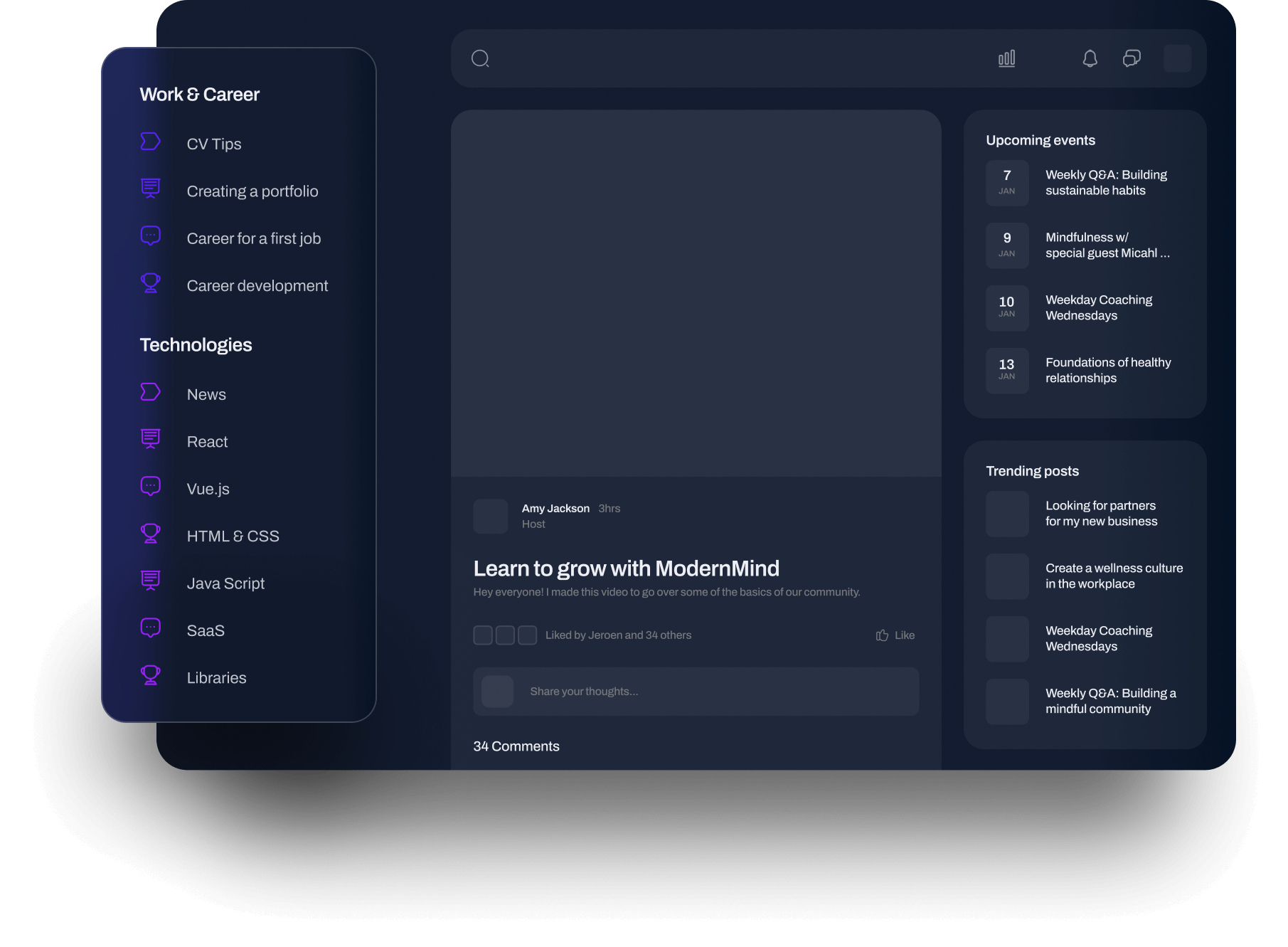Click the tag icon beside CV Tips
1288x947 pixels.
(x=150, y=142)
